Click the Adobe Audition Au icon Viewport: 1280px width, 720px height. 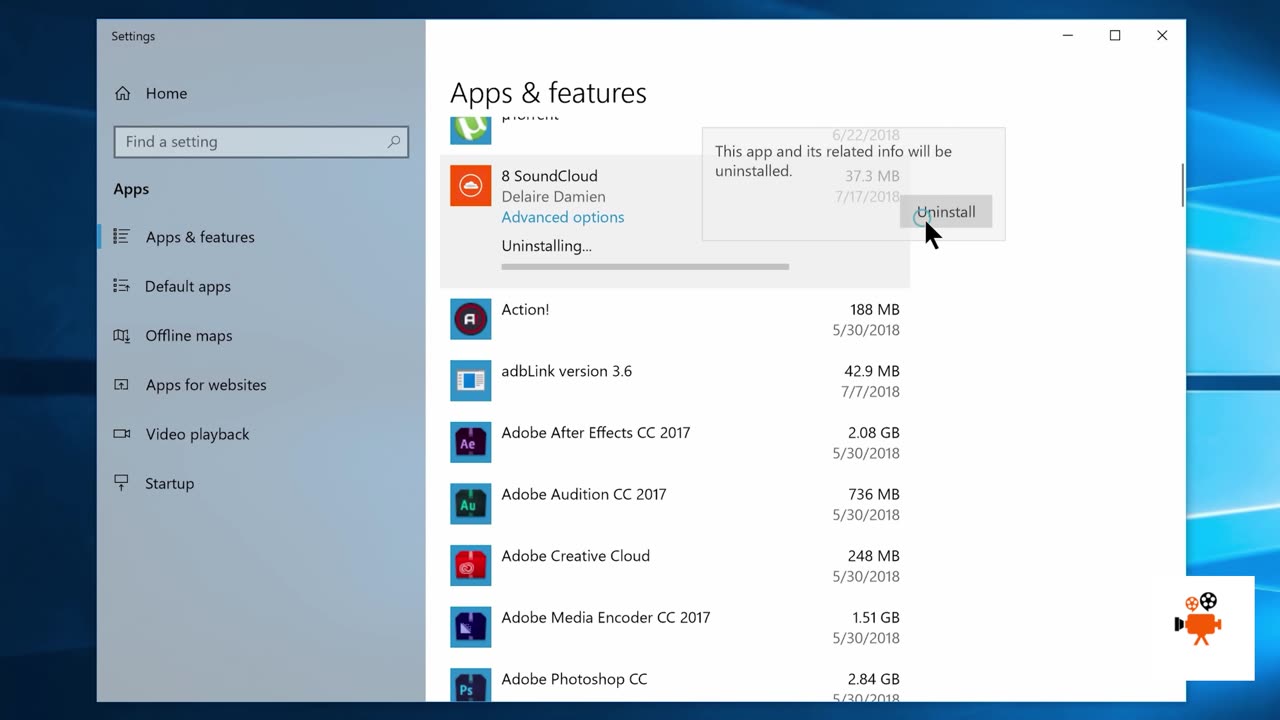tap(470, 504)
